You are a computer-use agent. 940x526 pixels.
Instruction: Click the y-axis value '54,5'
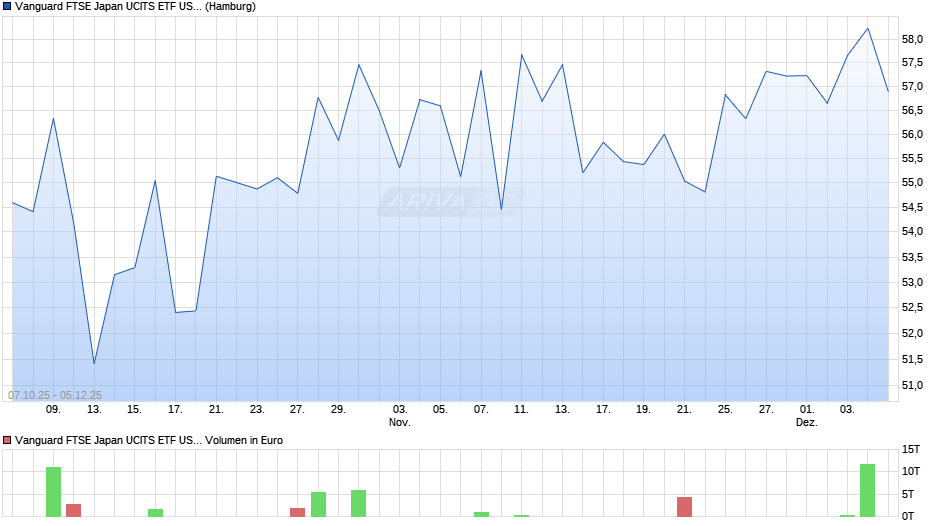pos(912,208)
